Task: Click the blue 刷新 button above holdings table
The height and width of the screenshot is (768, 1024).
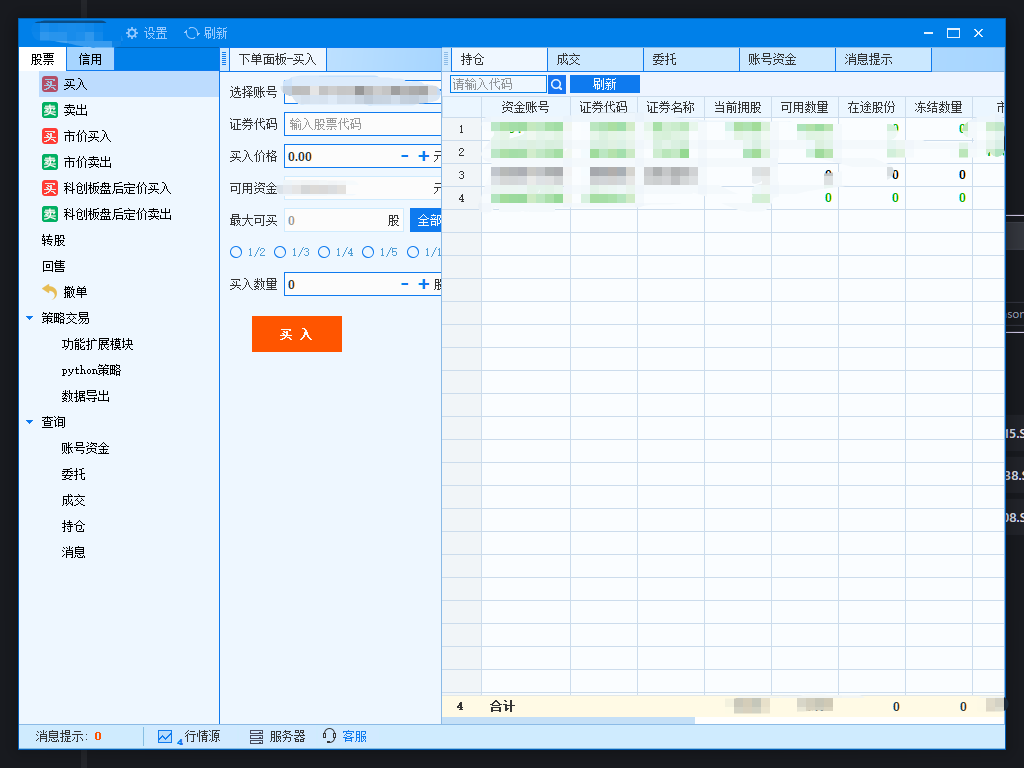Action: point(605,84)
